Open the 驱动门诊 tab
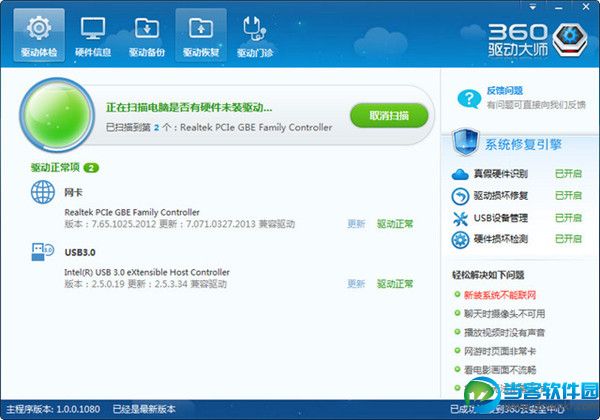This screenshot has height=420, width=600. (x=255, y=35)
